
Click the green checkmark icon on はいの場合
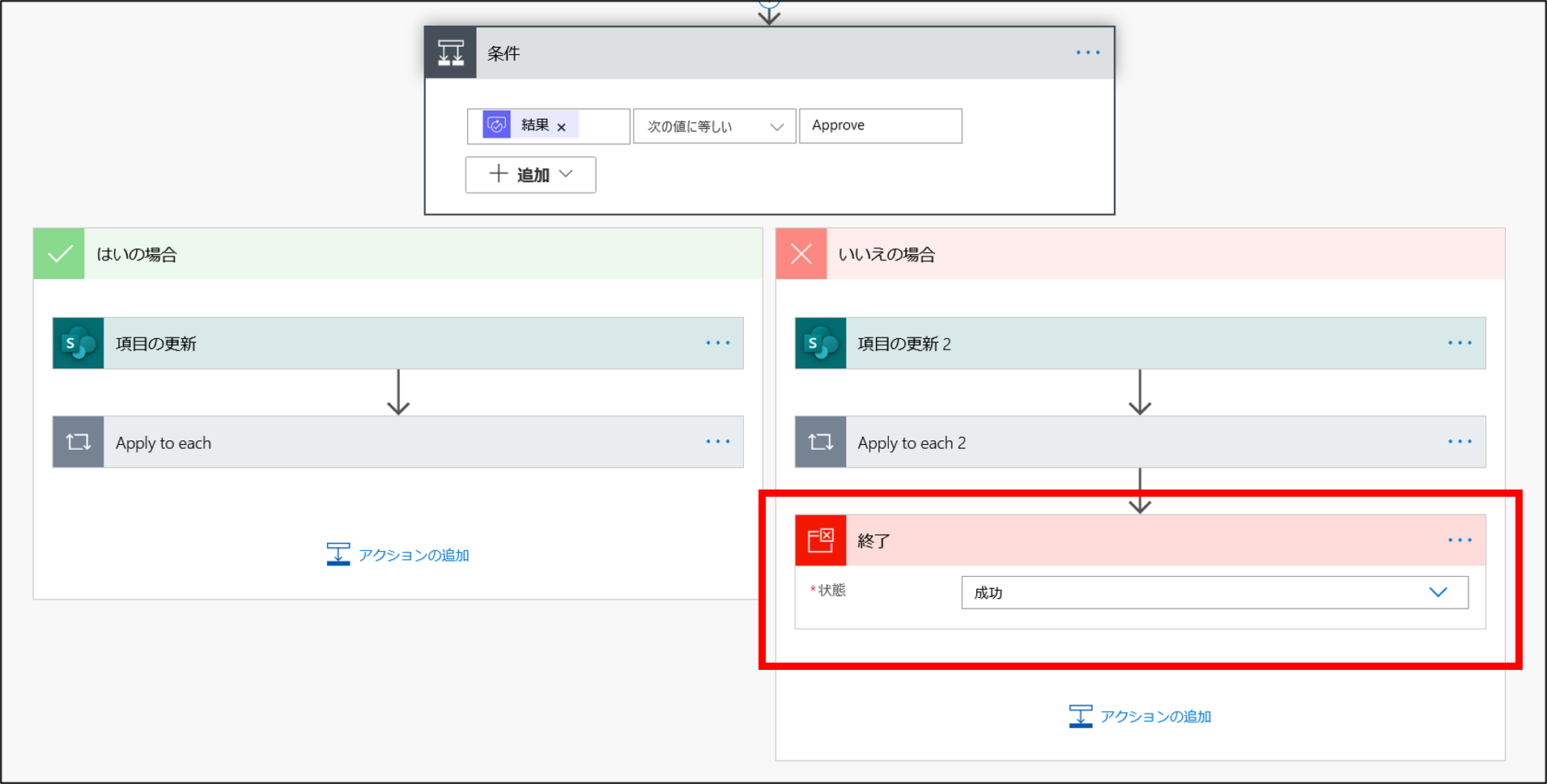pos(58,253)
